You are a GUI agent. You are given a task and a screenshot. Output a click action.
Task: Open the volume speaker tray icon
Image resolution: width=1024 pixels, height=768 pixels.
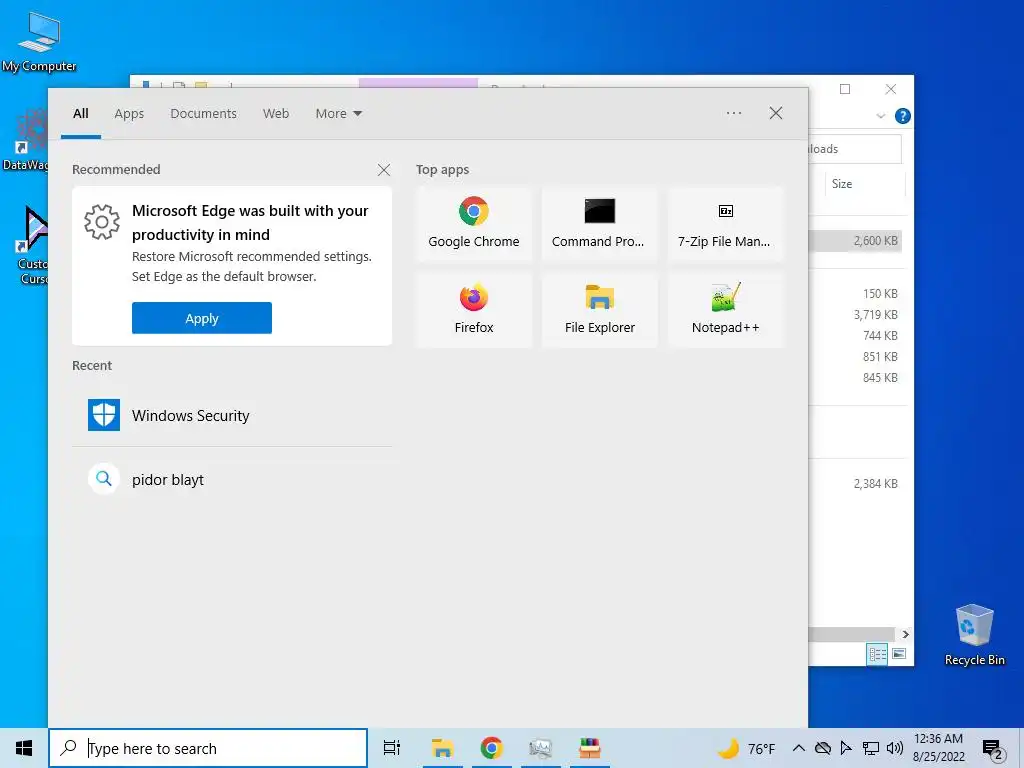[895, 748]
